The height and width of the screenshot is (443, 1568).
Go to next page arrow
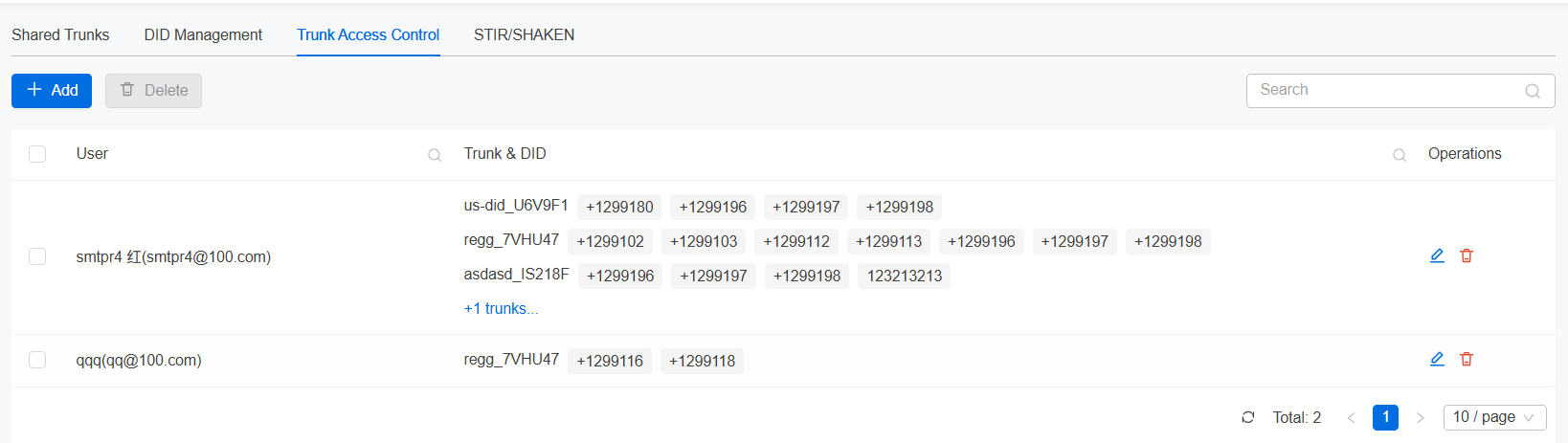1420,417
